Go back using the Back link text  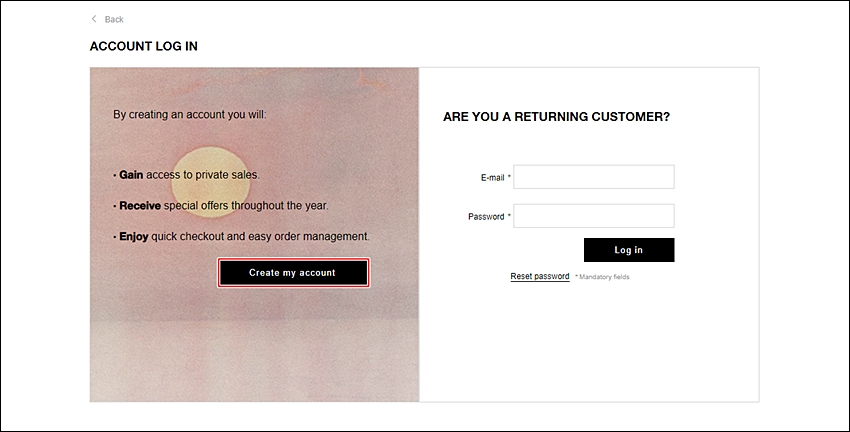click(x=114, y=20)
